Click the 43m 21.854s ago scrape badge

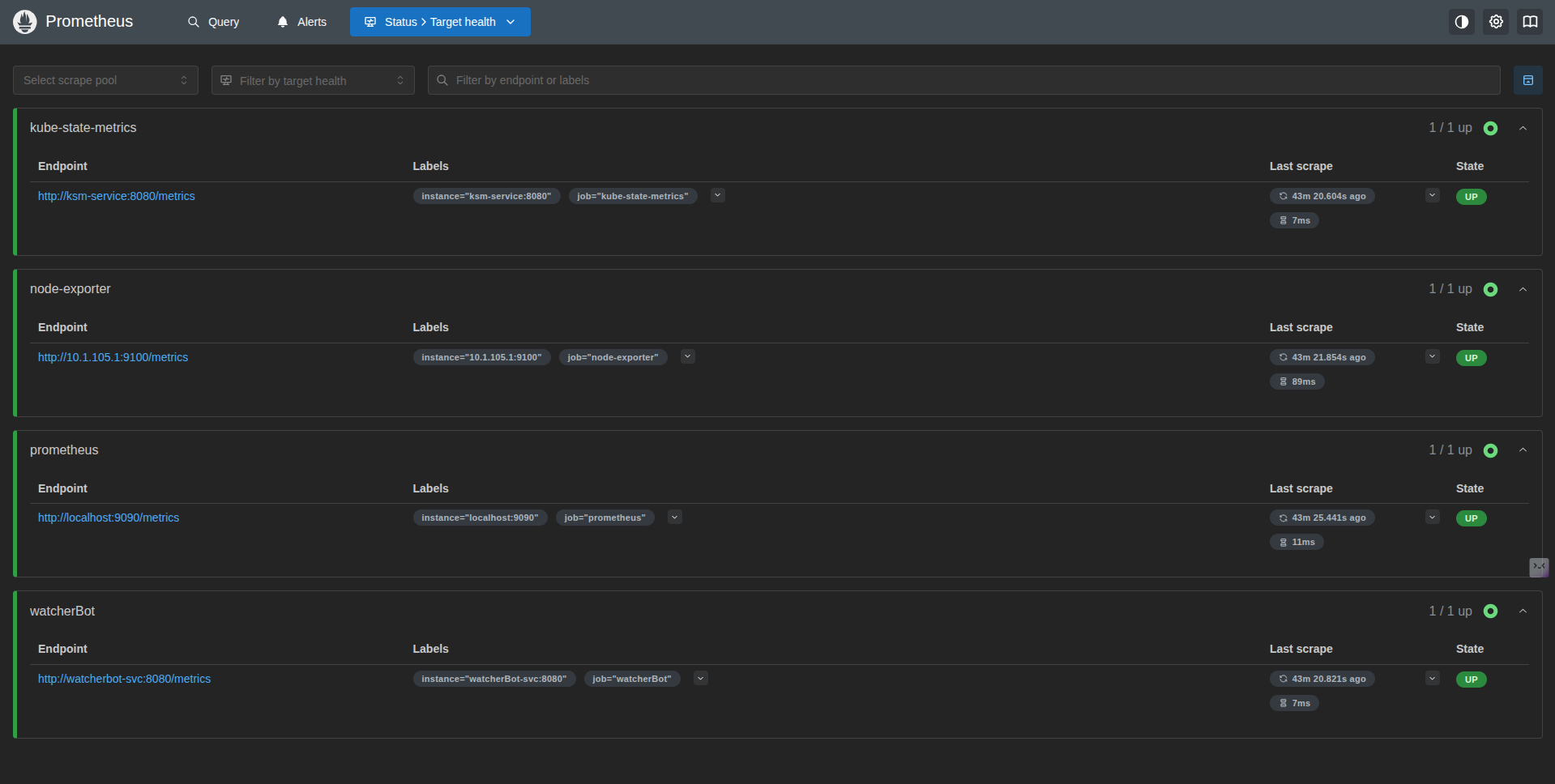(x=1322, y=357)
